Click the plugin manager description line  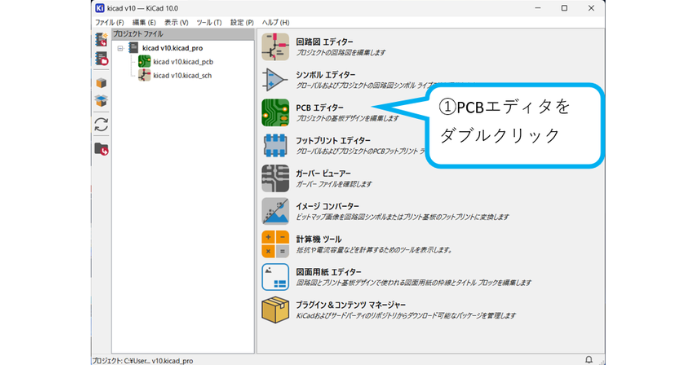406,316
